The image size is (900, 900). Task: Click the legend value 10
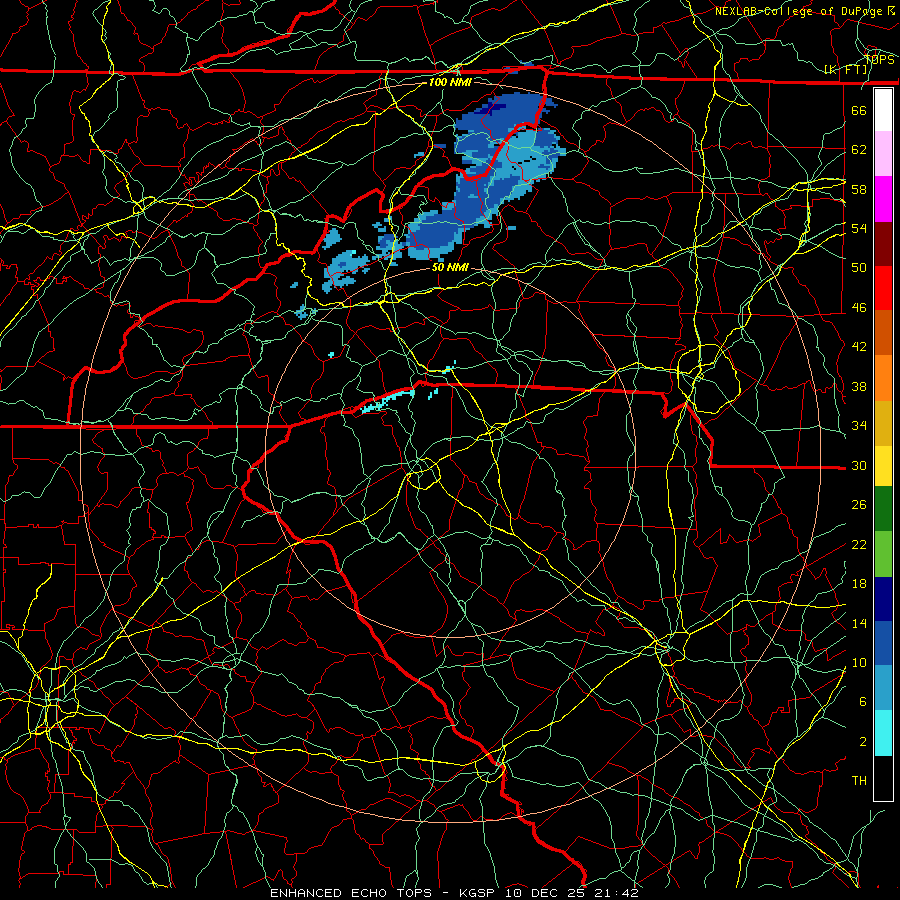tap(859, 662)
